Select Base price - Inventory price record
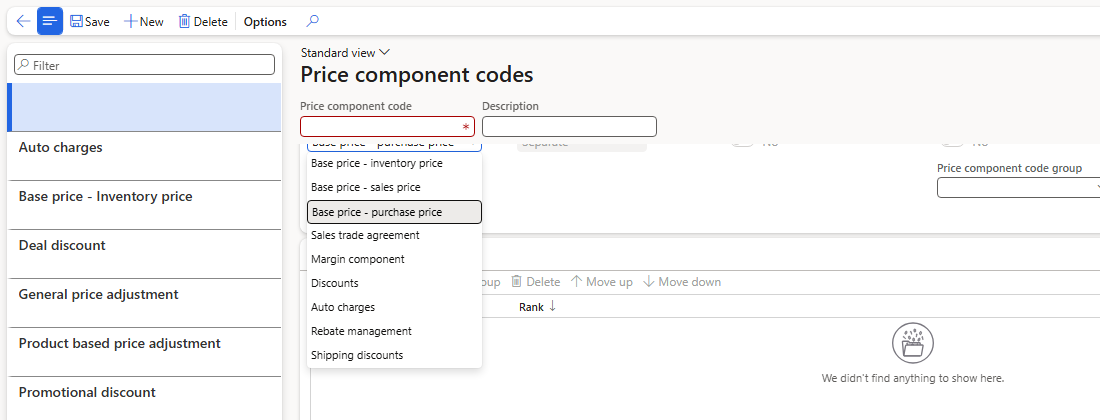The image size is (1100, 420). click(144, 205)
